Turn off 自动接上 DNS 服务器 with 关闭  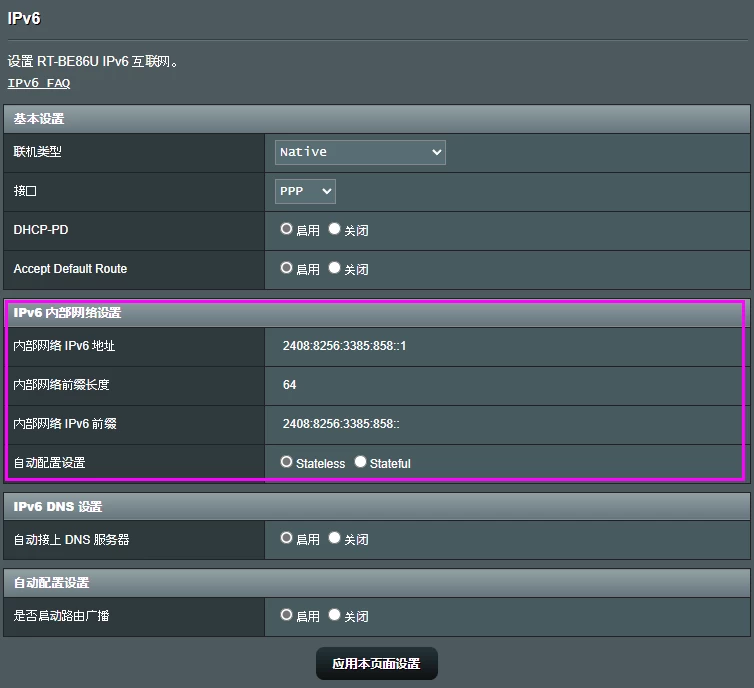(335, 538)
